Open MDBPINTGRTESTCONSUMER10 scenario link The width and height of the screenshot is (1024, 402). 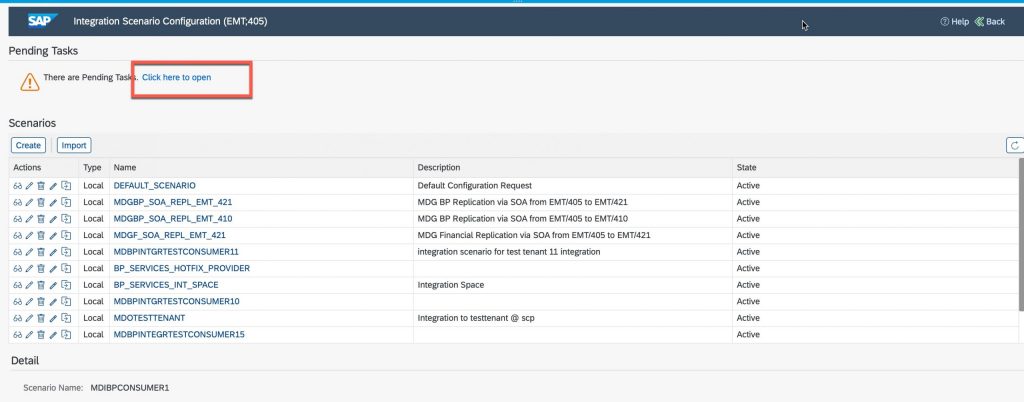[176, 302]
